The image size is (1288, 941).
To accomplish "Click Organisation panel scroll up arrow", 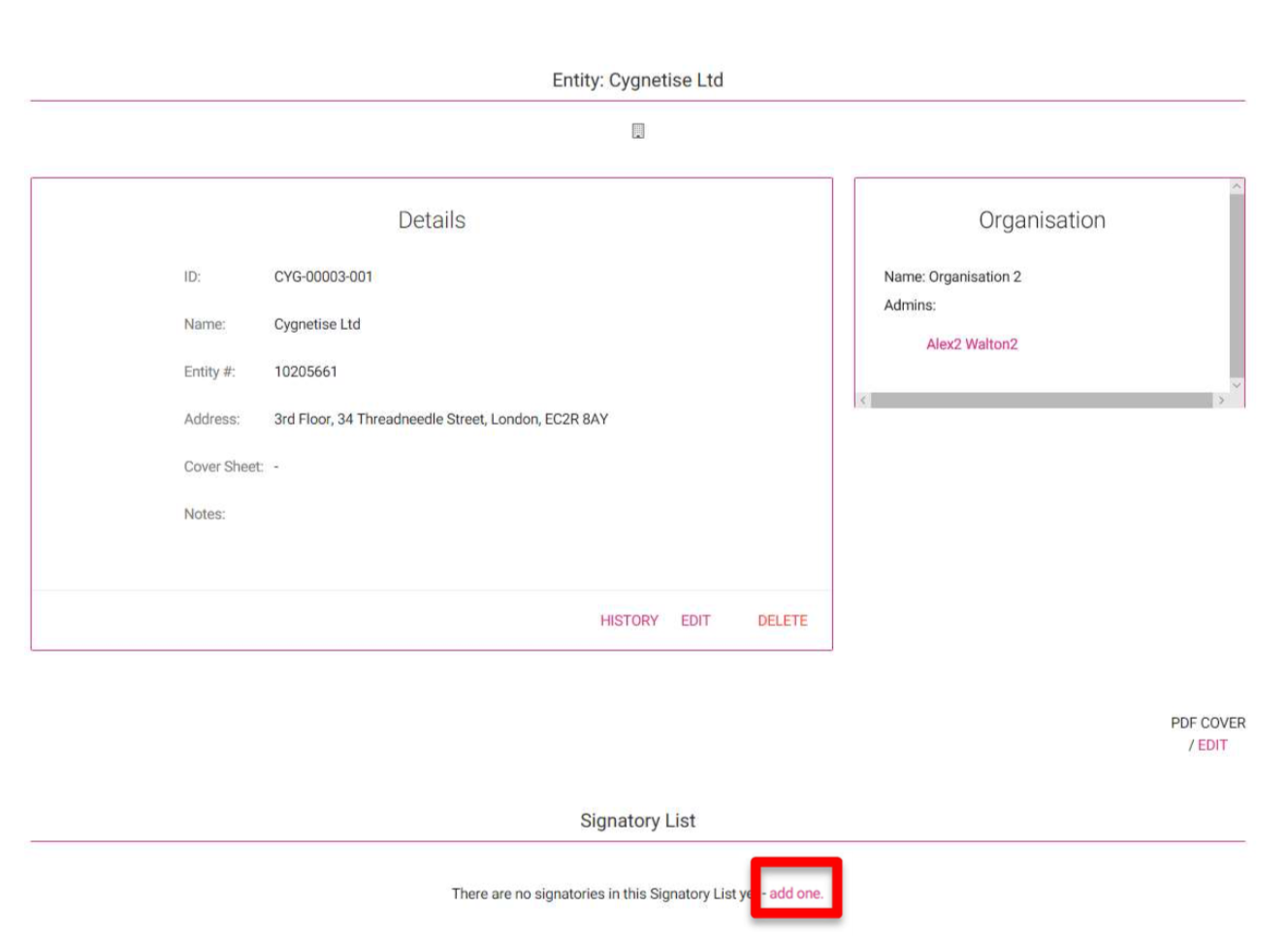I will [1237, 186].
